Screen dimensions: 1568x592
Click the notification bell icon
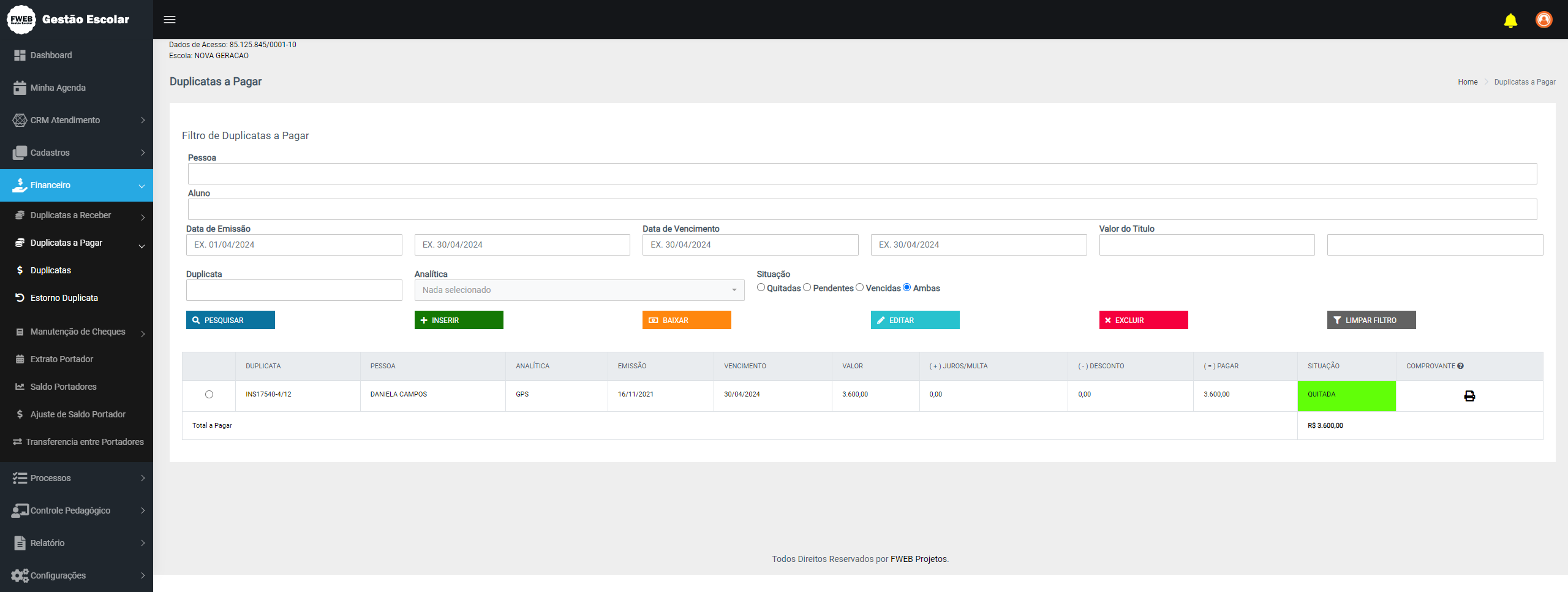(x=1510, y=20)
